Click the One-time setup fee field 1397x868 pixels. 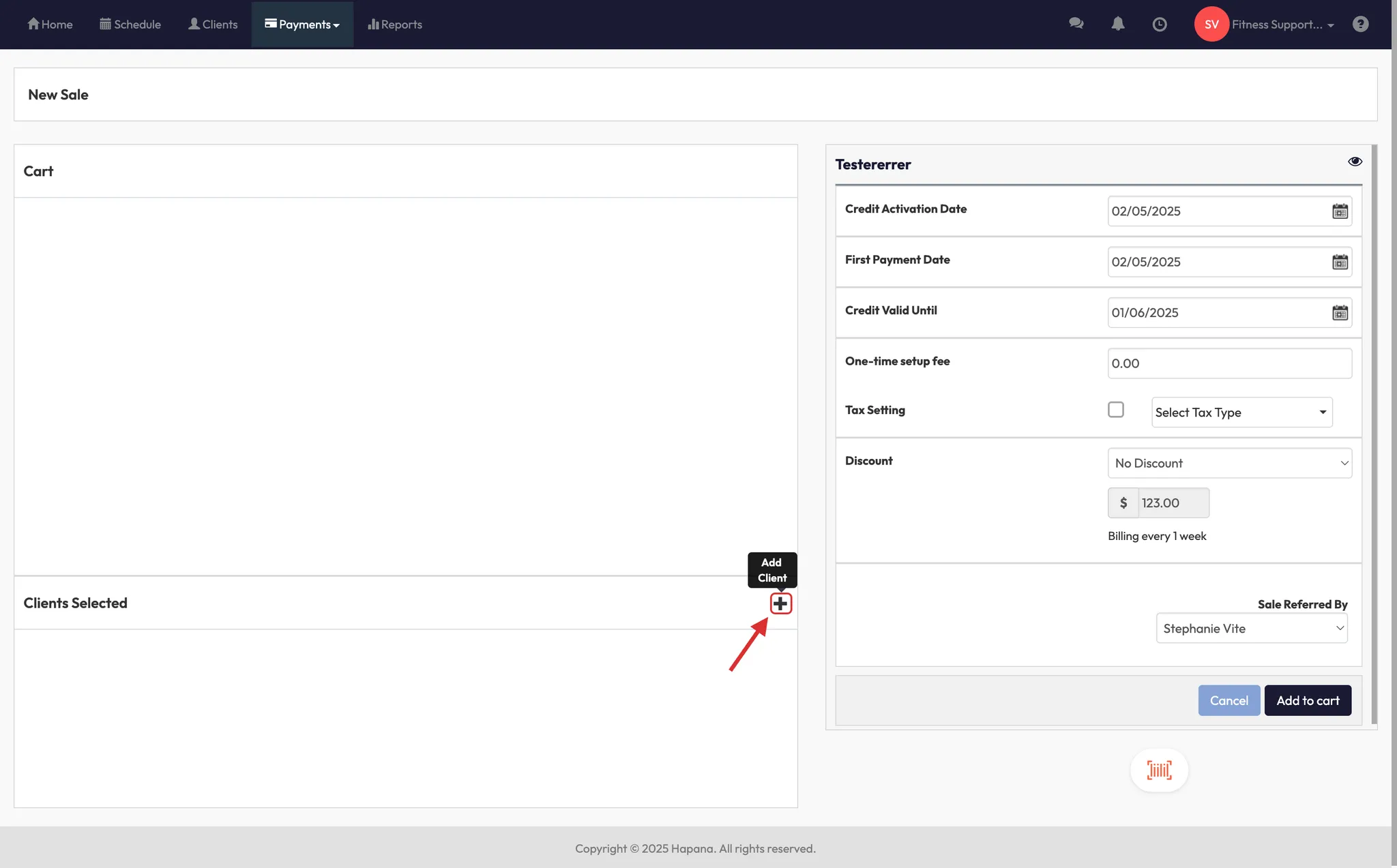click(1229, 363)
